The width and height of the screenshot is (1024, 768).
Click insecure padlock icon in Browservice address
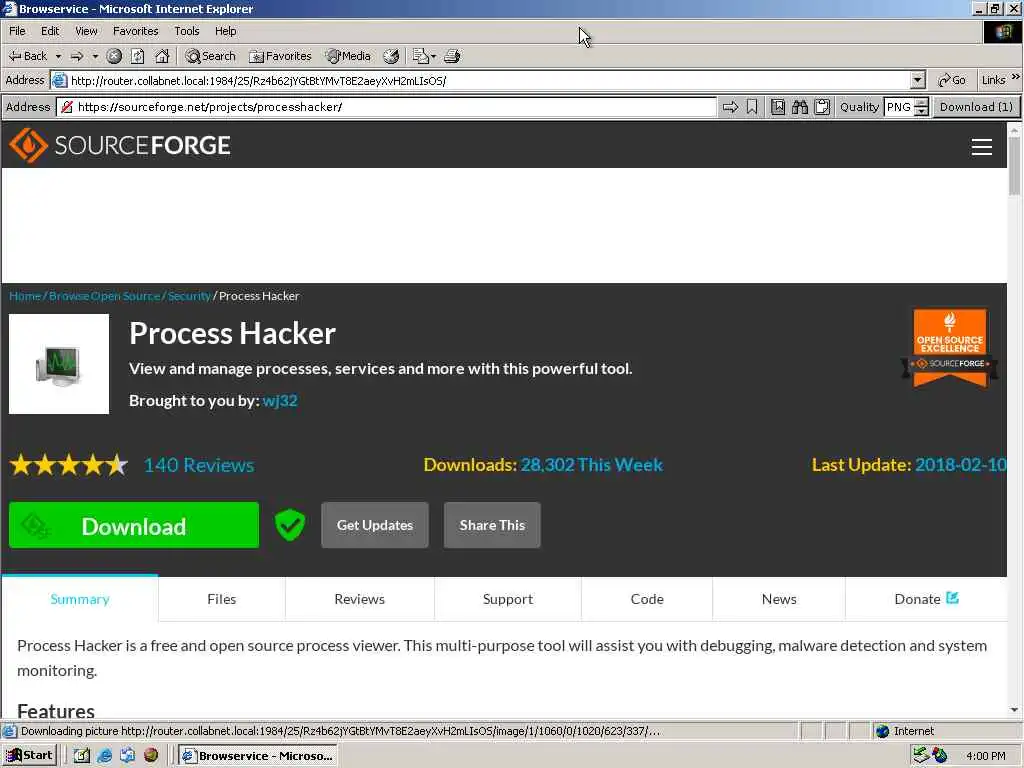coord(67,107)
